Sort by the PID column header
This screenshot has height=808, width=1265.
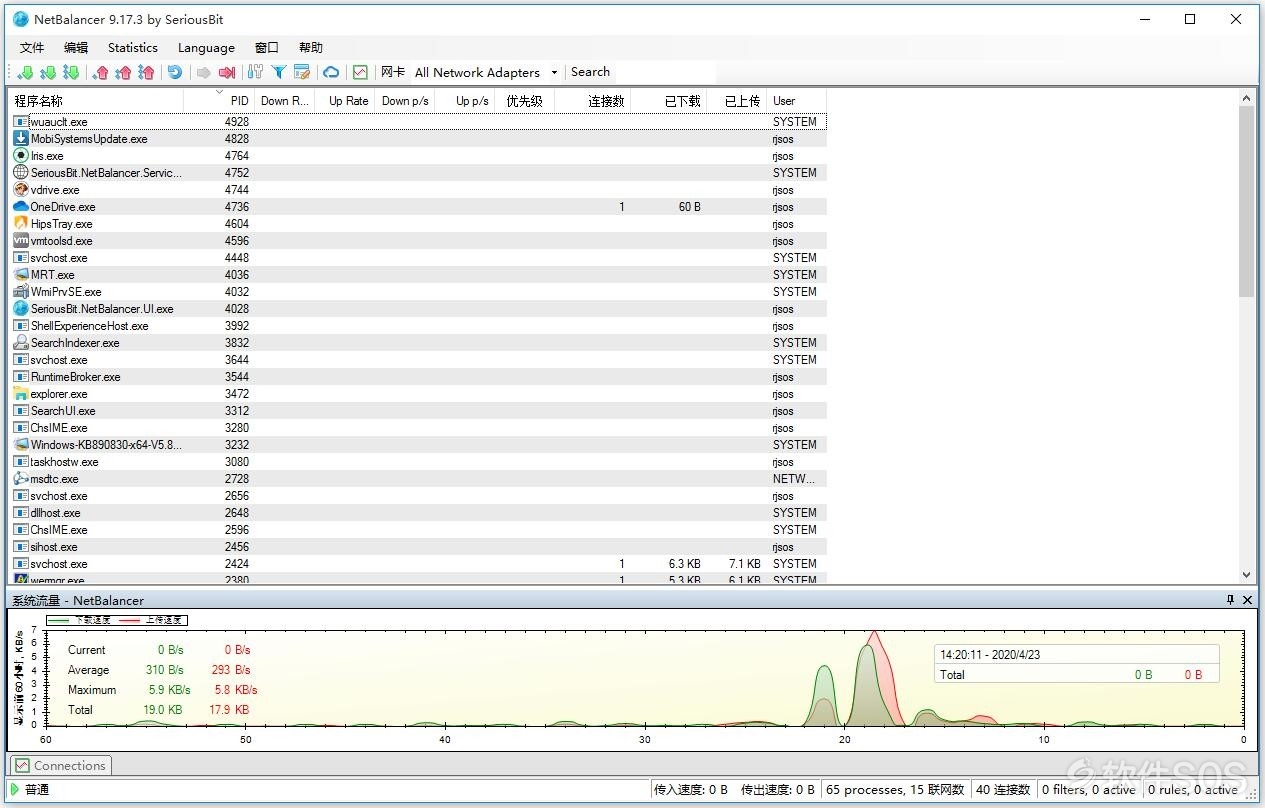[219, 100]
